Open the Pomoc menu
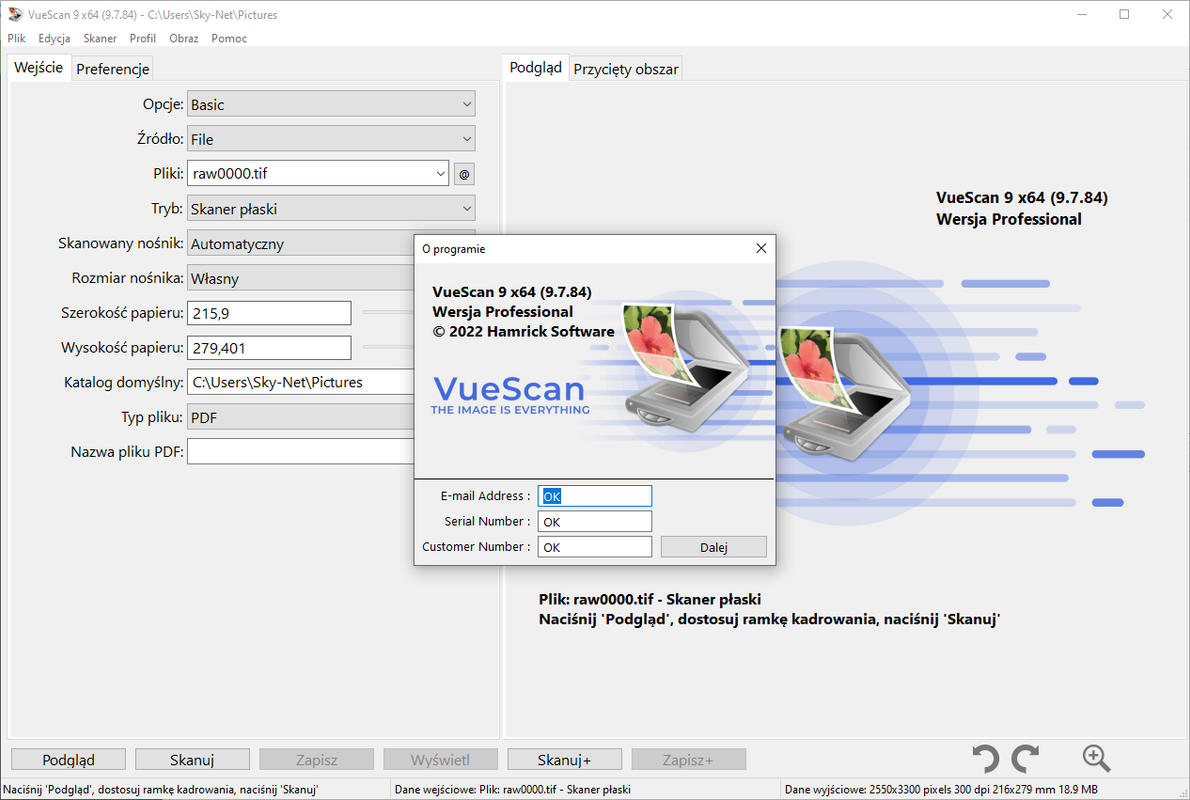Viewport: 1190px width, 800px height. coord(229,38)
